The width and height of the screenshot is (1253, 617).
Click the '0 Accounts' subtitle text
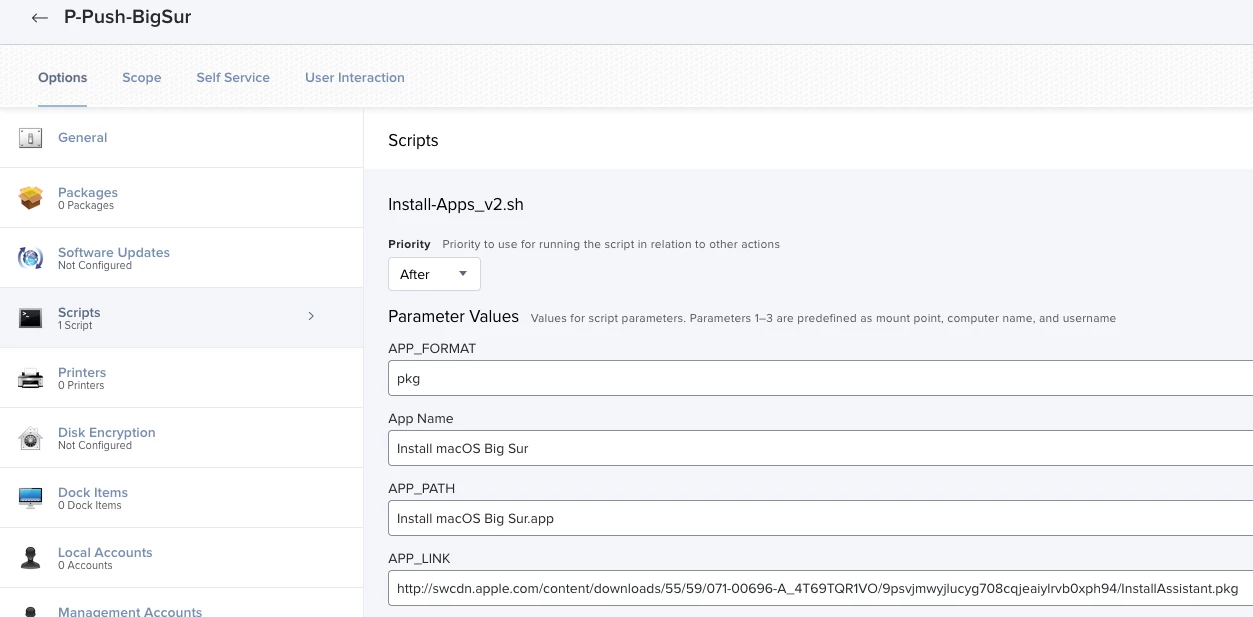(85, 565)
